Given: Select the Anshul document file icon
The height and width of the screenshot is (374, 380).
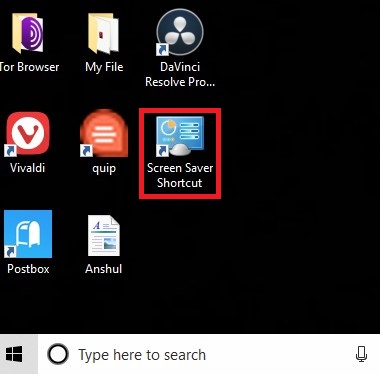Looking at the screenshot, I should tap(104, 235).
